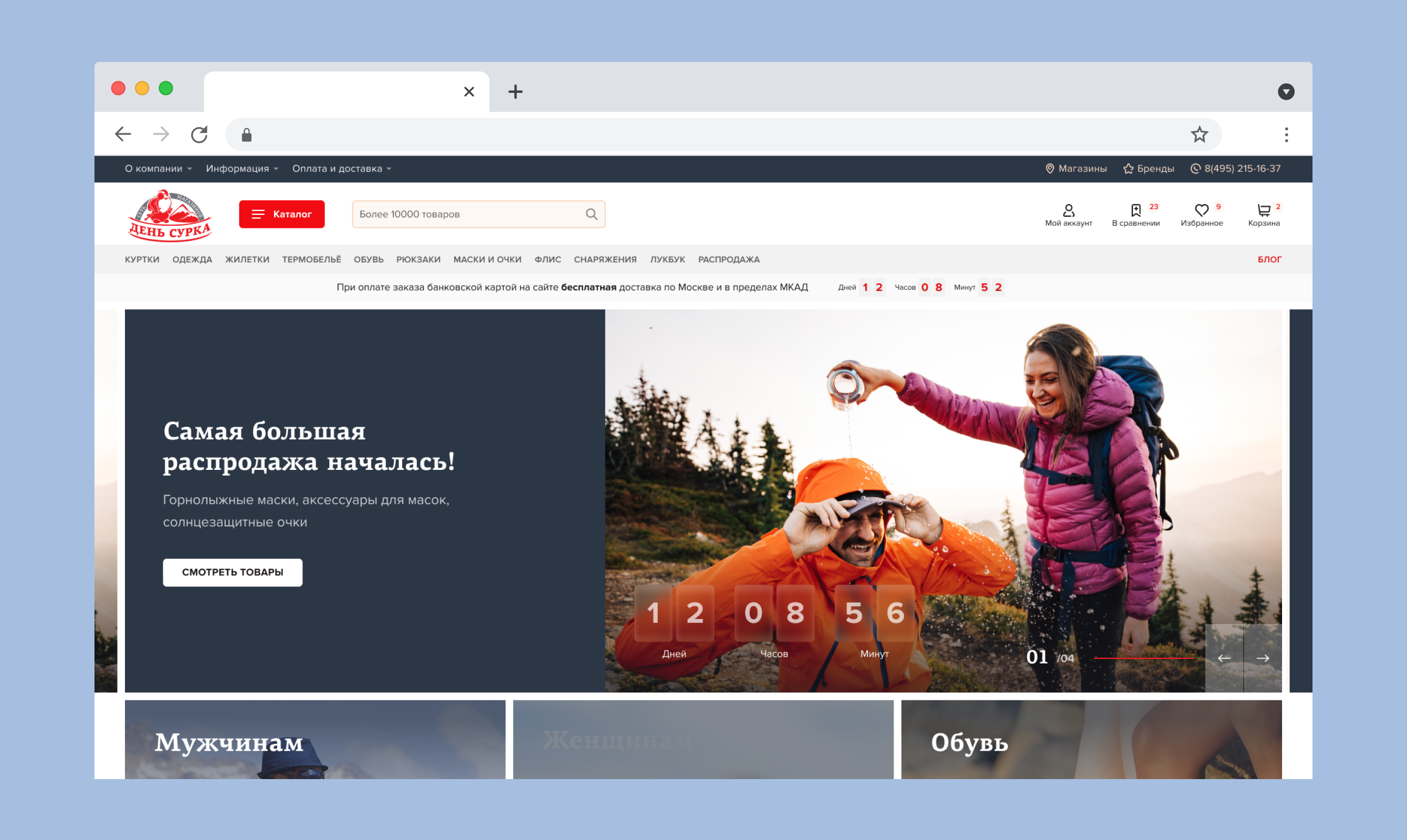Expand the О компании menu

159,169
